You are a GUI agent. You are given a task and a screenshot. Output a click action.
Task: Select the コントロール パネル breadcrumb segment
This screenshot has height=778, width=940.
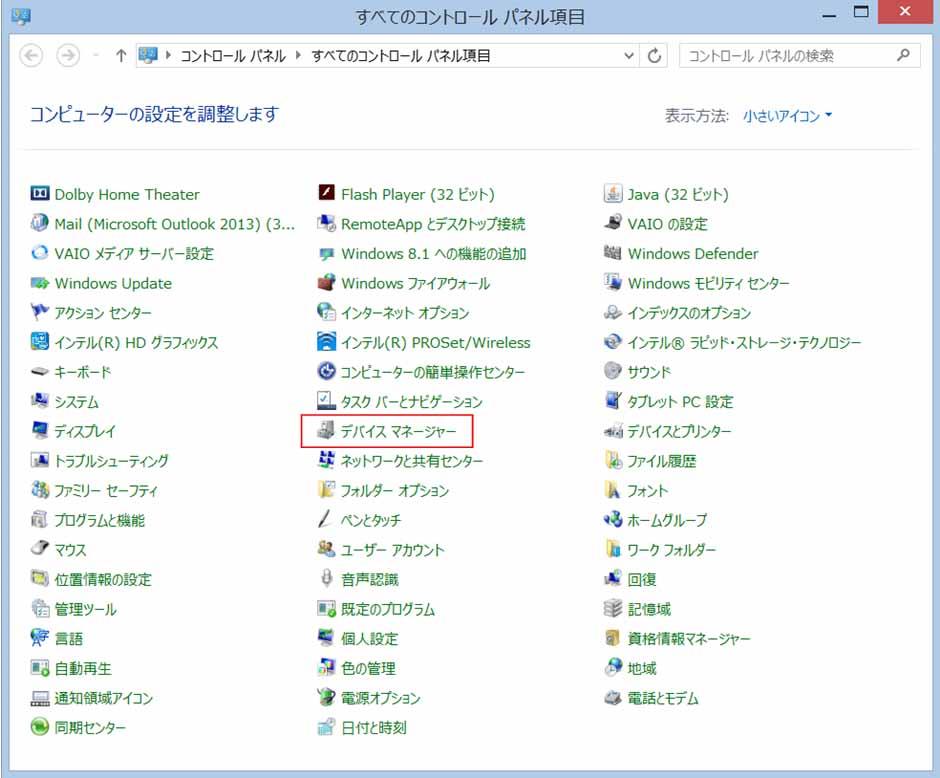click(233, 56)
